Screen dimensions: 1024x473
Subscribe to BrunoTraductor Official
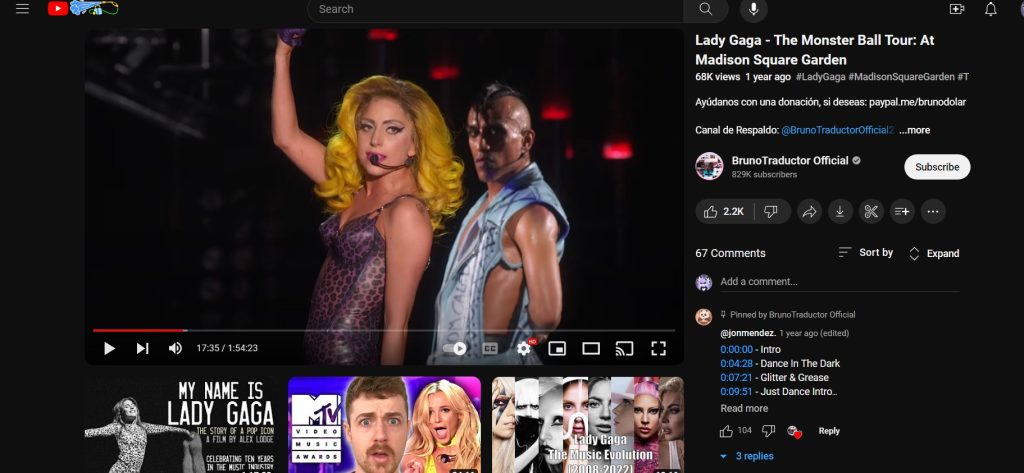pos(937,167)
